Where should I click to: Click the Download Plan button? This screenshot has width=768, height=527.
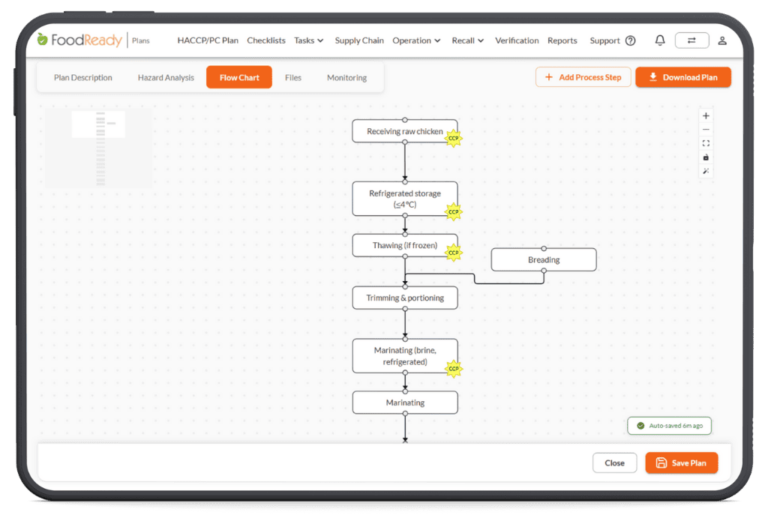(x=683, y=77)
